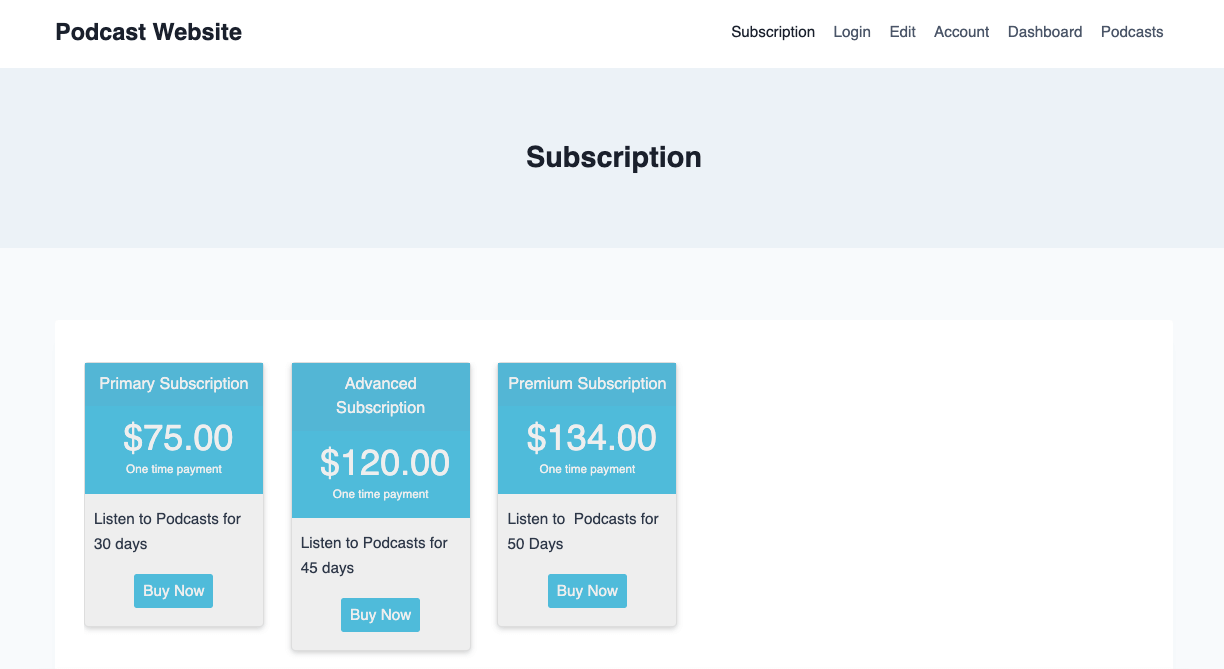Select Edit in the navigation bar
The height and width of the screenshot is (669, 1224).
(x=903, y=32)
